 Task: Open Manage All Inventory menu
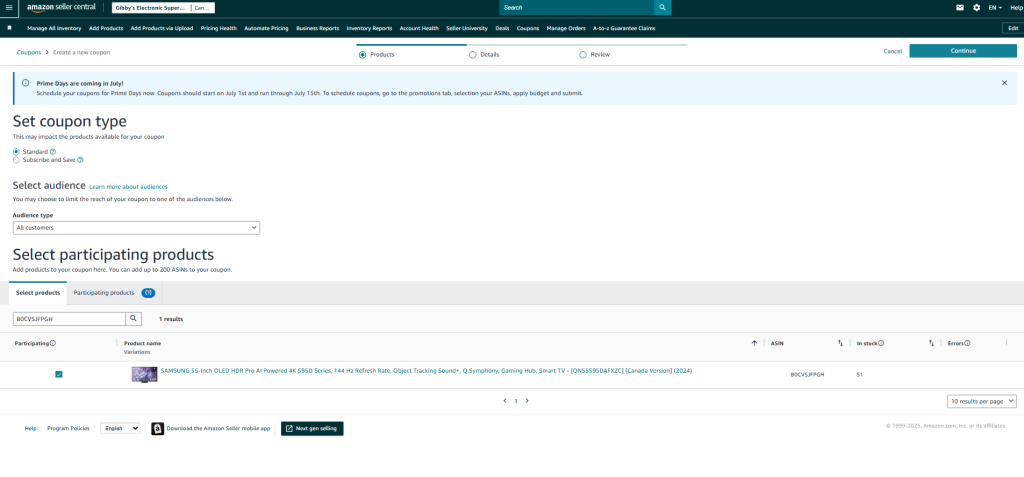pyautogui.click(x=54, y=28)
